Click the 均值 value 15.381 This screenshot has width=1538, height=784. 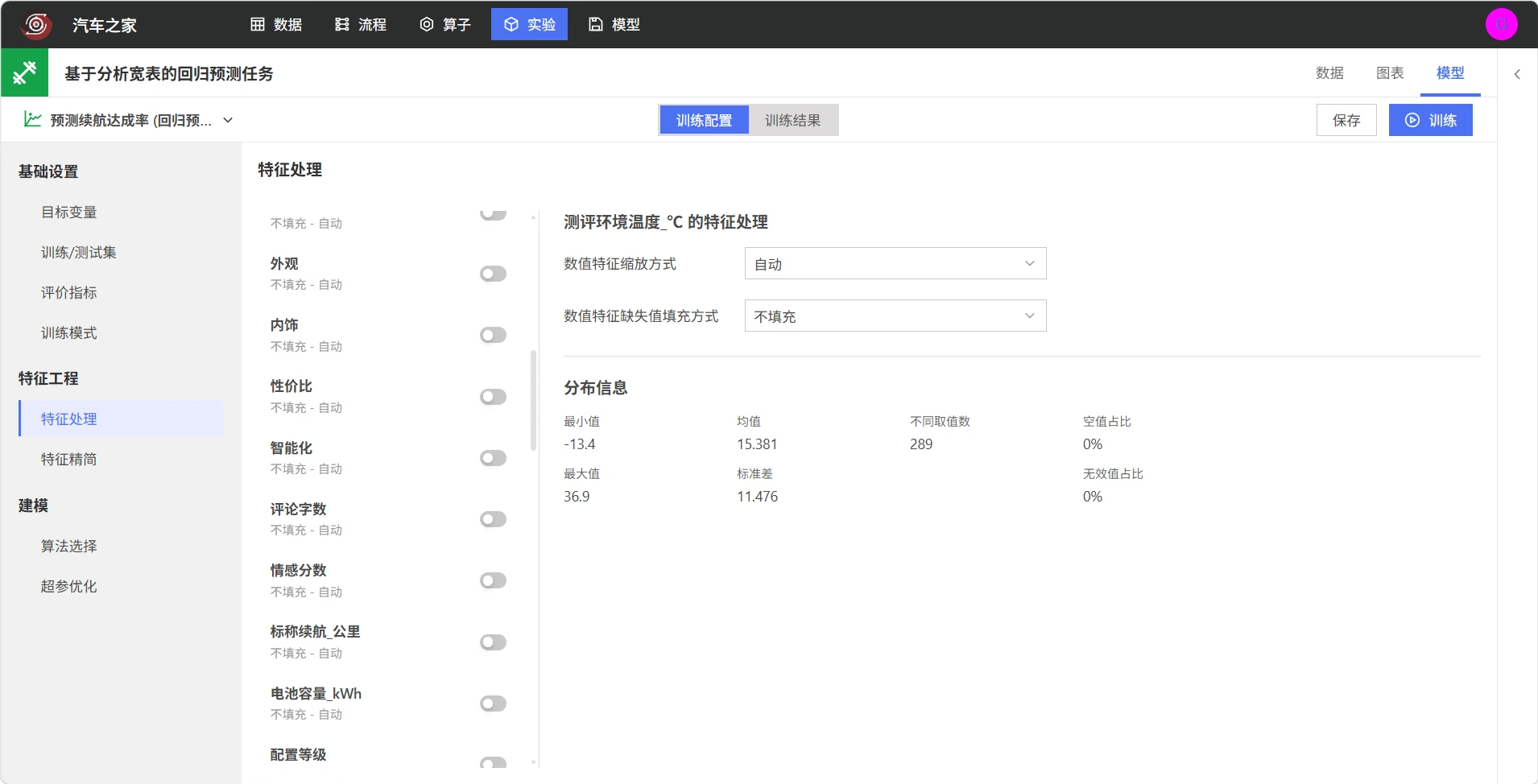point(757,444)
